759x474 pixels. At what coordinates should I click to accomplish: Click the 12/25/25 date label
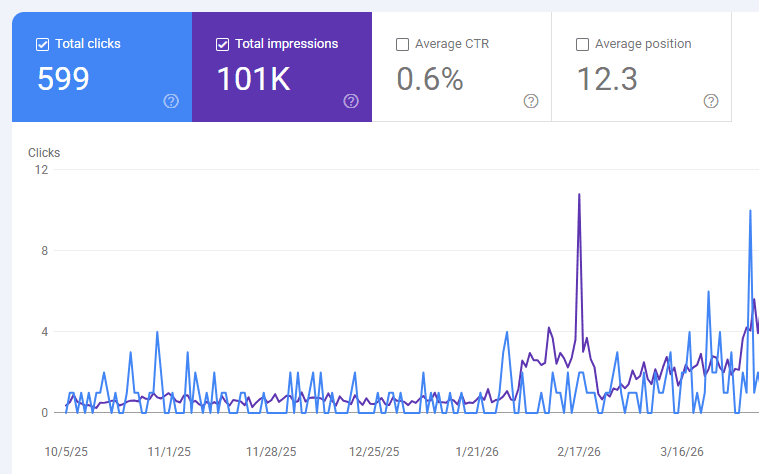pos(374,452)
